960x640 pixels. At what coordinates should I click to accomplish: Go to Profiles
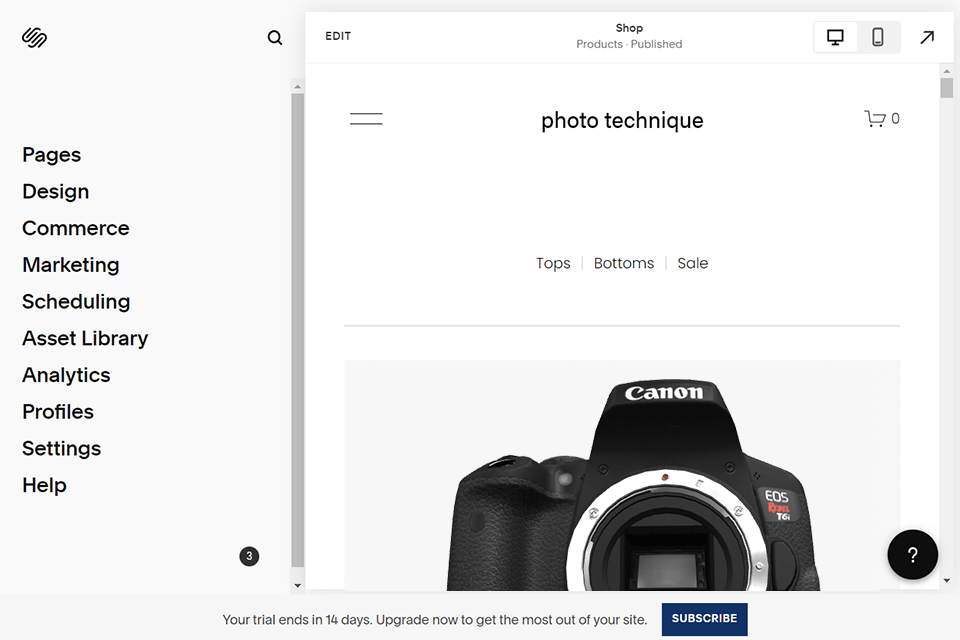pyautogui.click(x=58, y=412)
